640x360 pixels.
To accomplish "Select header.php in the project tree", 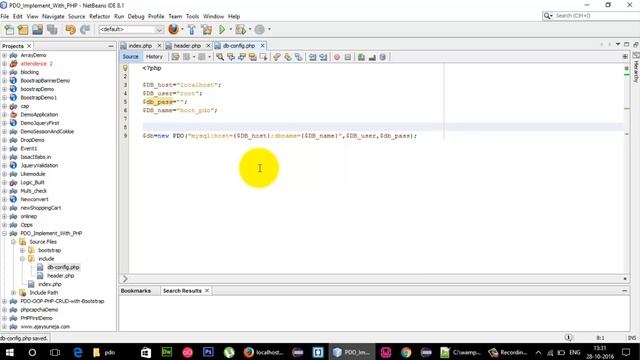I will tap(60, 276).
